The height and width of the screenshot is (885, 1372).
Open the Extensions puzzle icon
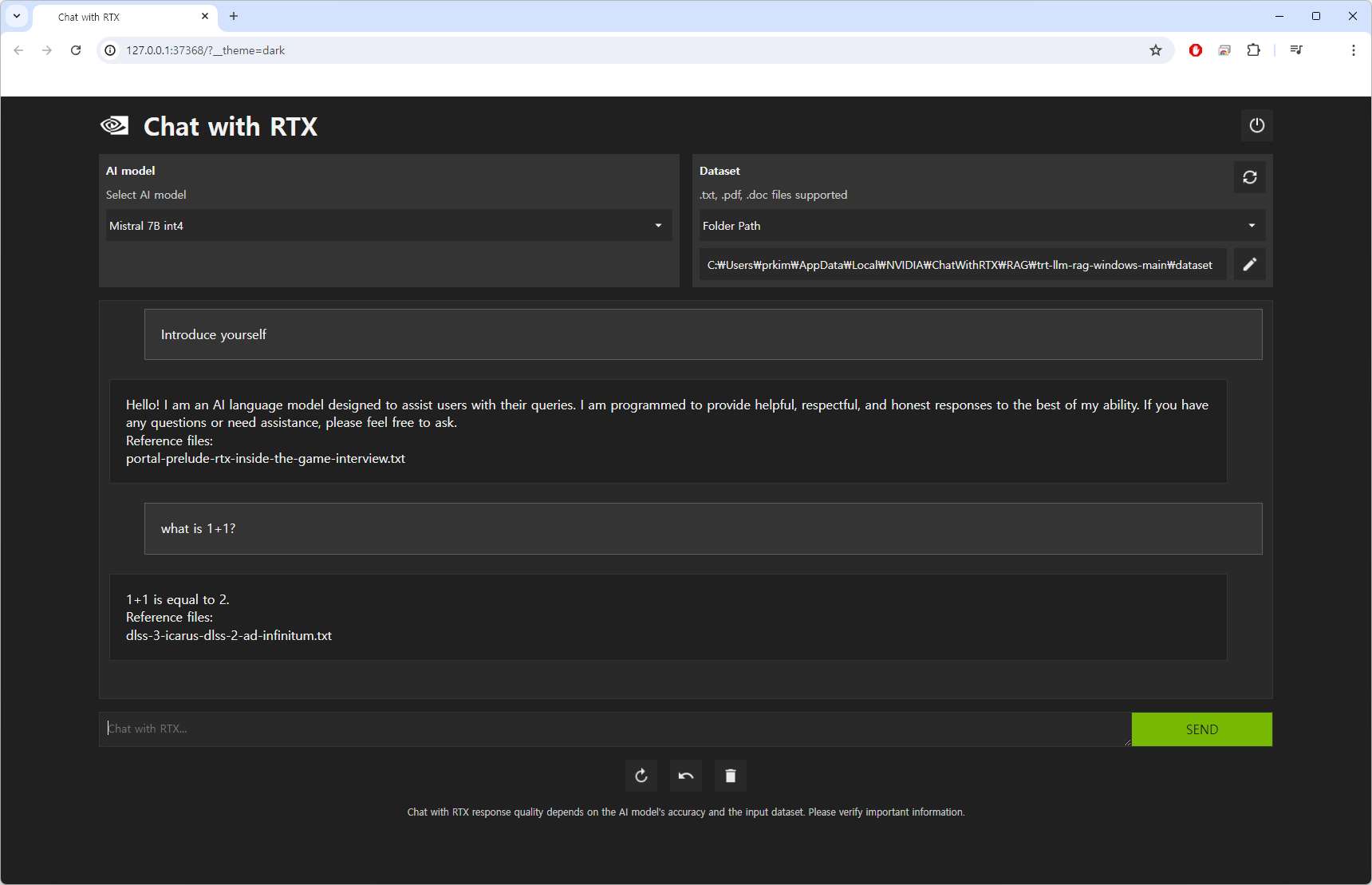pyautogui.click(x=1253, y=50)
